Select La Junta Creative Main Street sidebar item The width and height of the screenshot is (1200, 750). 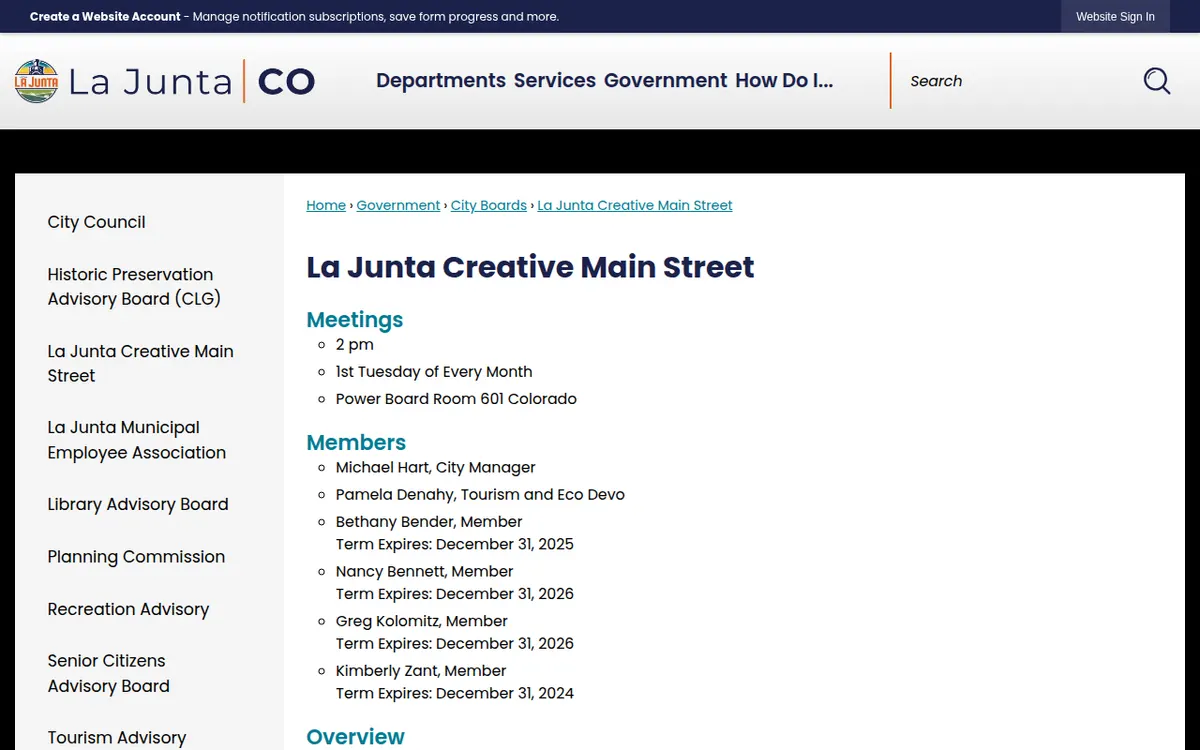point(141,363)
